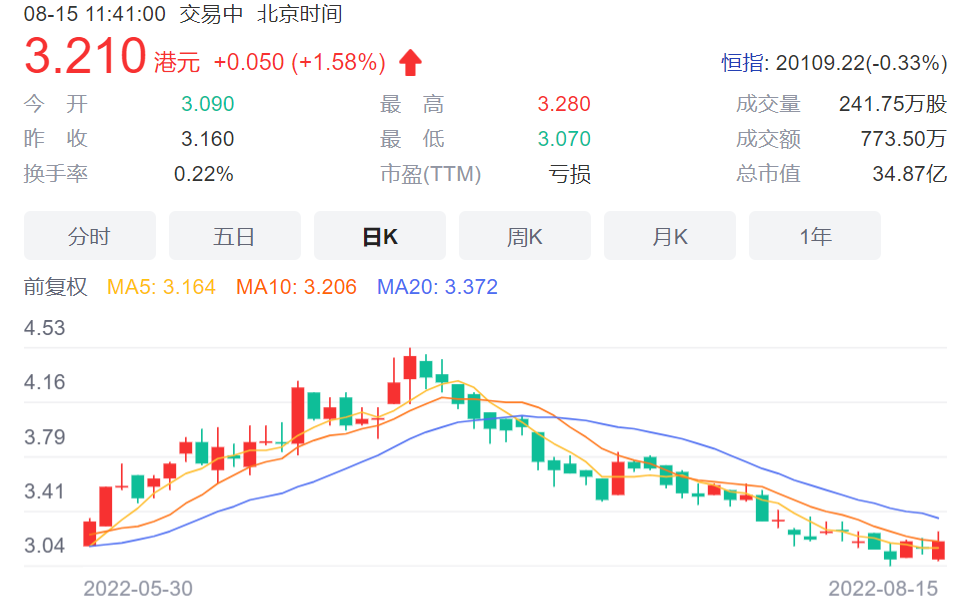Open the 五日 chart tab
977x611 pixels.
pos(235,236)
